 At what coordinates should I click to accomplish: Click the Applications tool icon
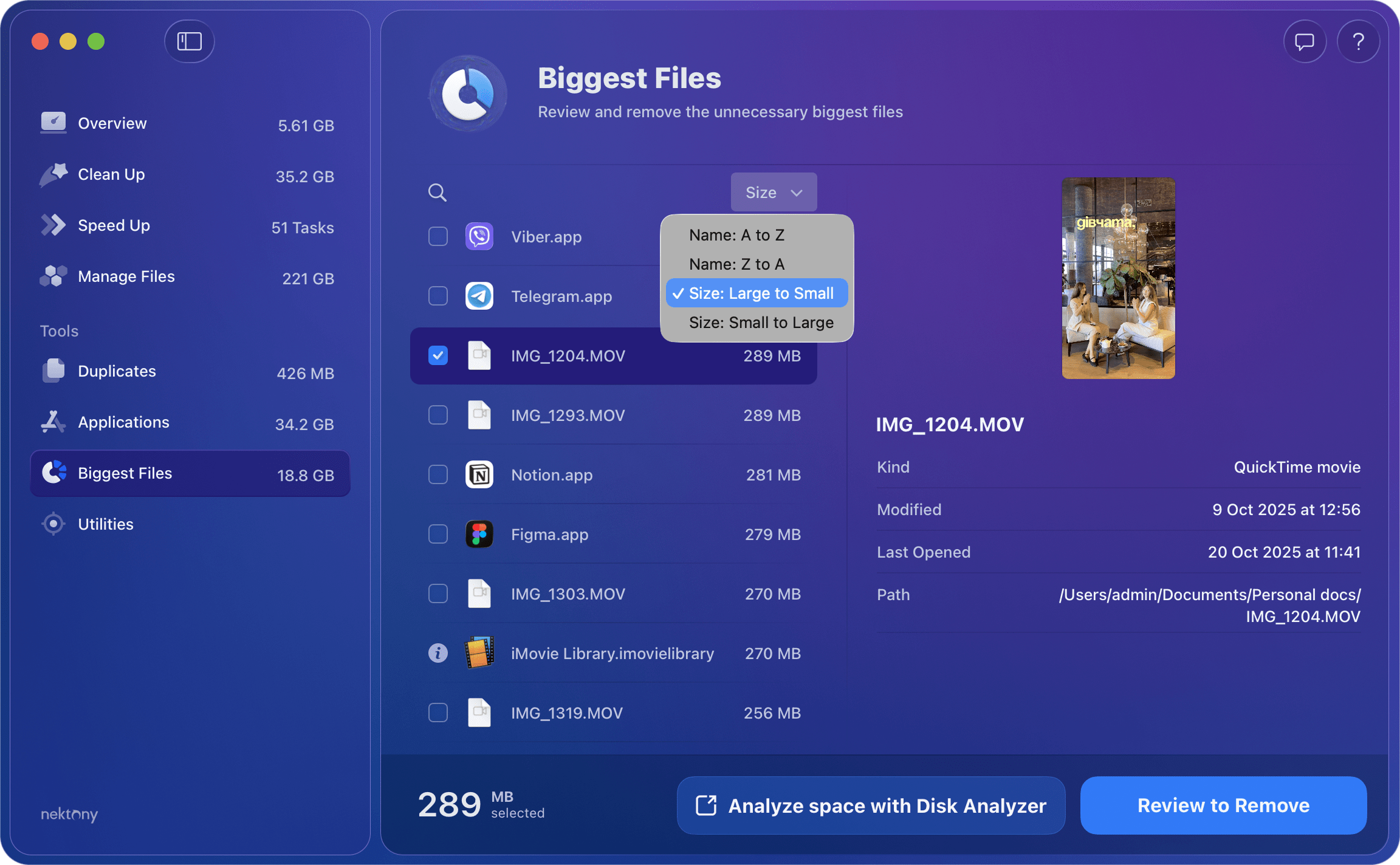pos(53,422)
